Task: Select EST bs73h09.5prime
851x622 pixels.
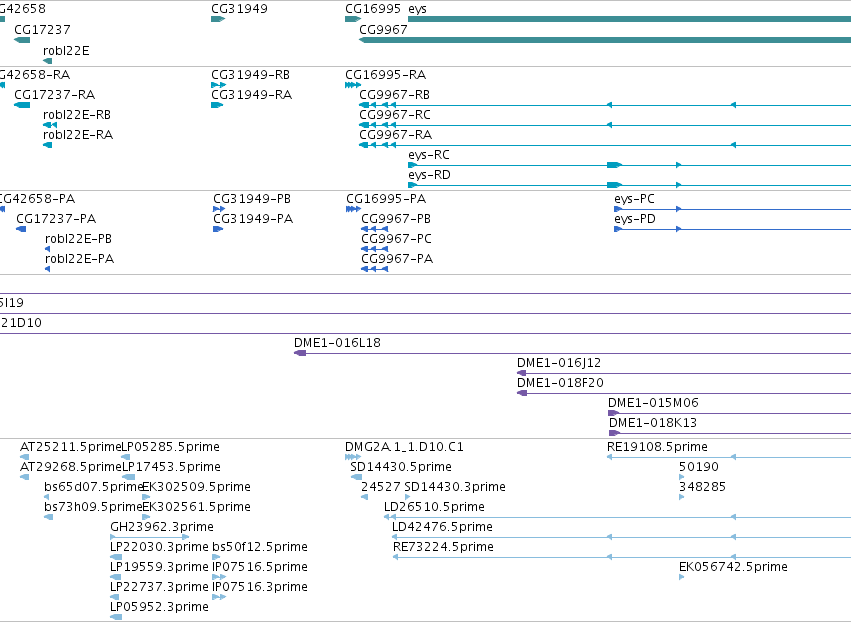Action: [x=93, y=507]
